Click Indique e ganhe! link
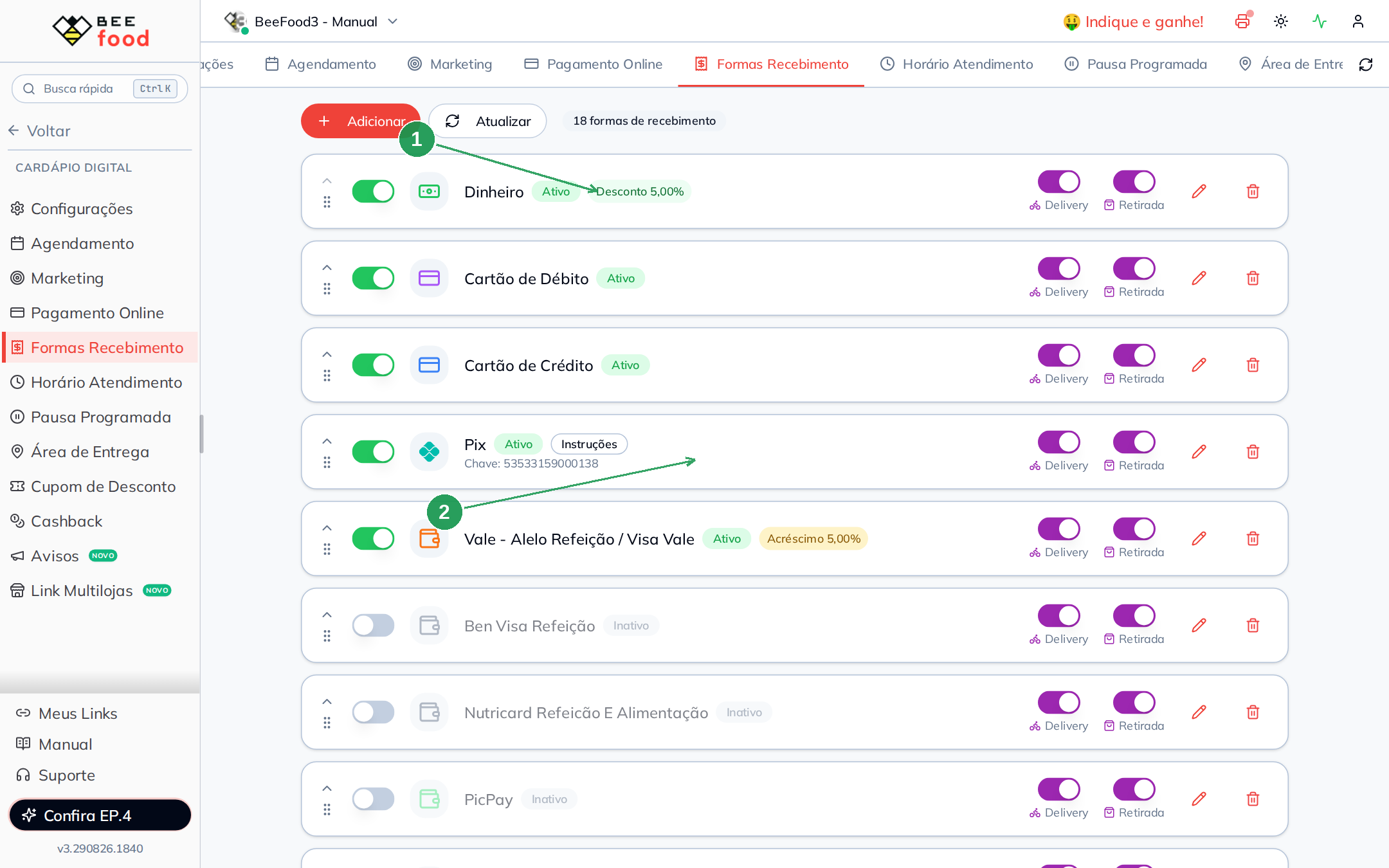The height and width of the screenshot is (868, 1389). pyautogui.click(x=1134, y=22)
